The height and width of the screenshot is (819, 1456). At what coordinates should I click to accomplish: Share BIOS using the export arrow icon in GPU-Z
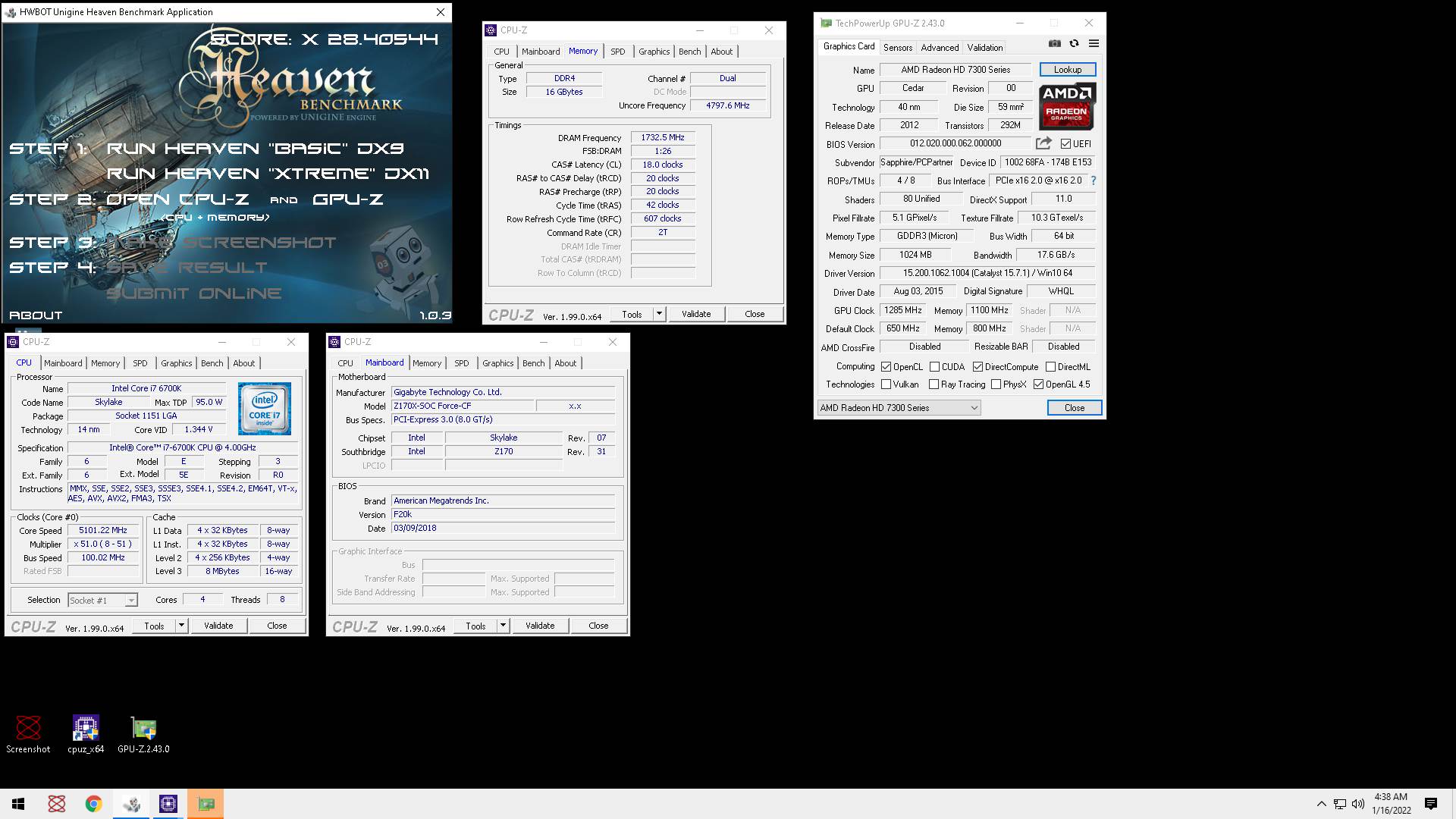point(1043,143)
